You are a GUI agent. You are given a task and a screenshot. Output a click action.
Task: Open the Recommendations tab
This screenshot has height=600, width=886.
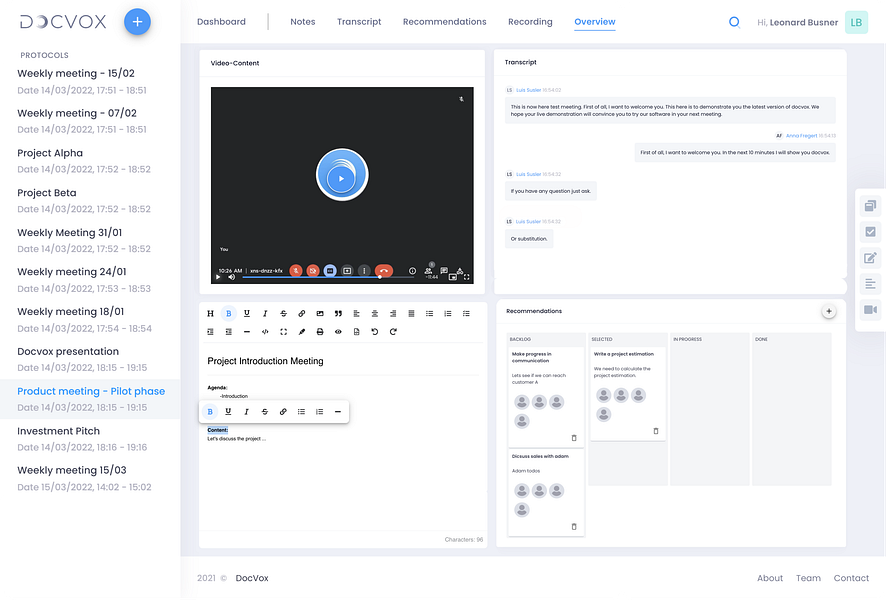pyautogui.click(x=445, y=22)
